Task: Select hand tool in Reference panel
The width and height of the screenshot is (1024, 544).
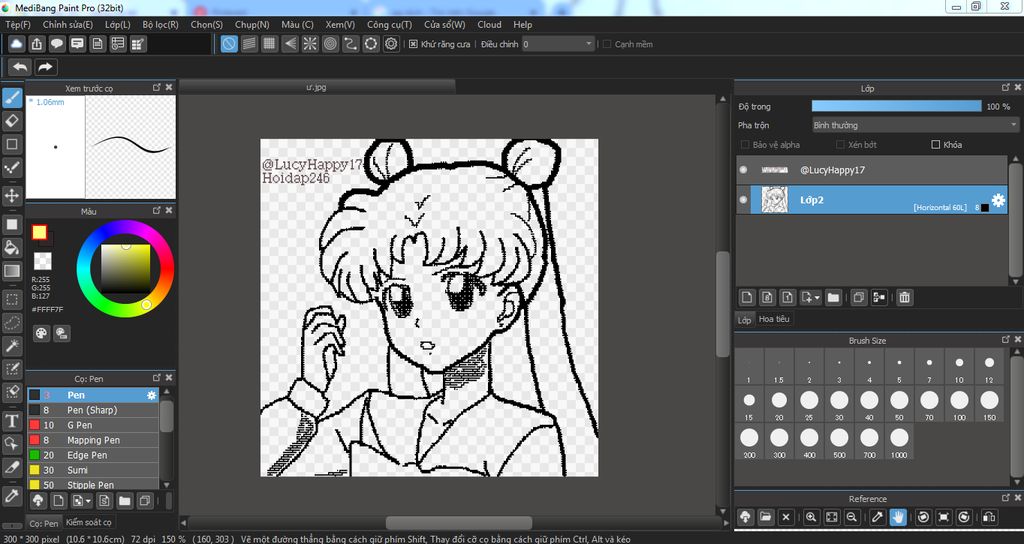Action: click(x=898, y=517)
